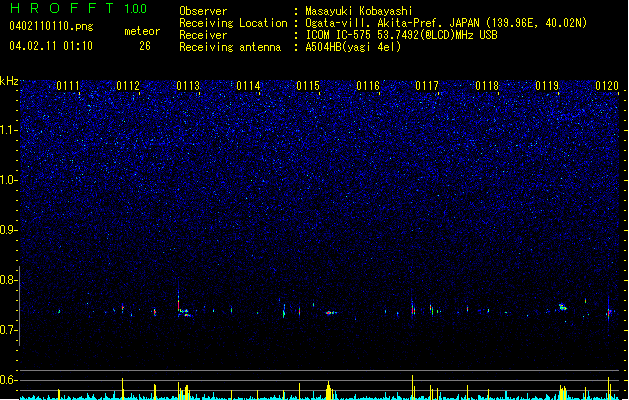Click the date stamp 04.02.11 01:10
This screenshot has height=400, width=629.
click(51, 46)
